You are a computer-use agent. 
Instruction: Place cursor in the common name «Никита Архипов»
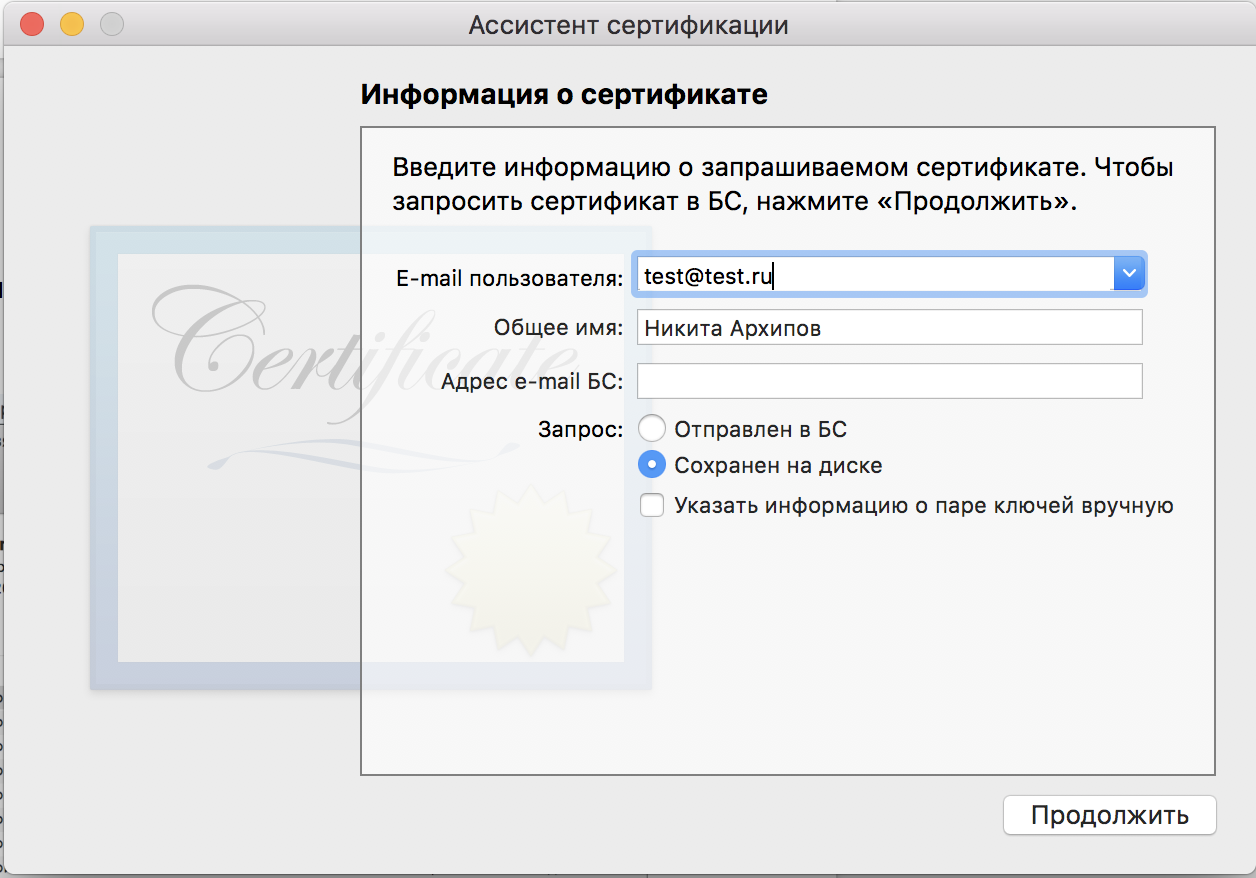889,327
